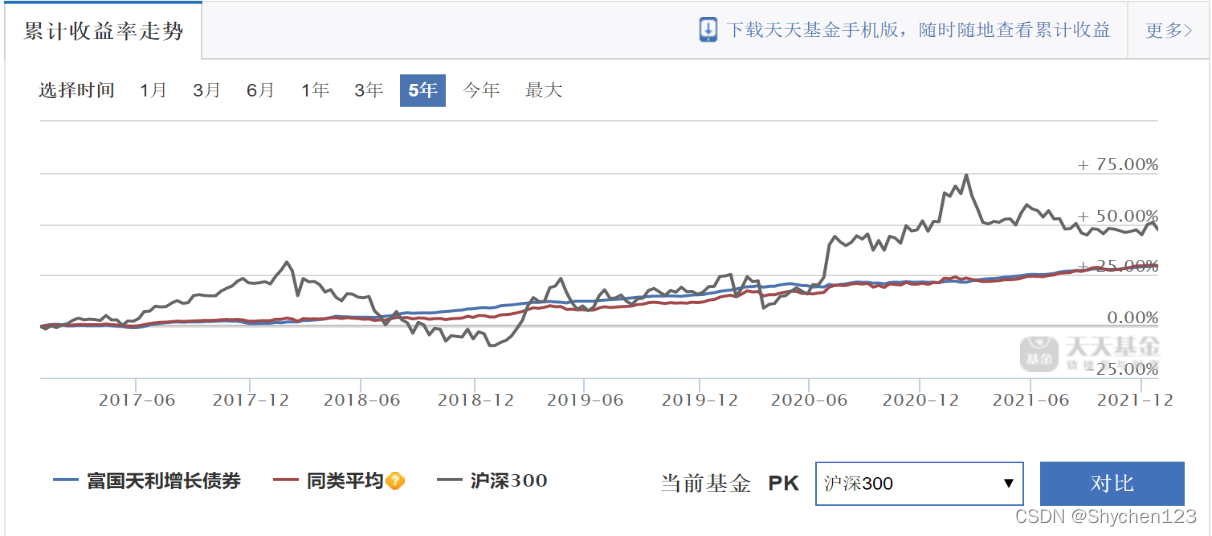Toggle the 沪深300 legend series
This screenshot has height=536, width=1212.
click(493, 481)
